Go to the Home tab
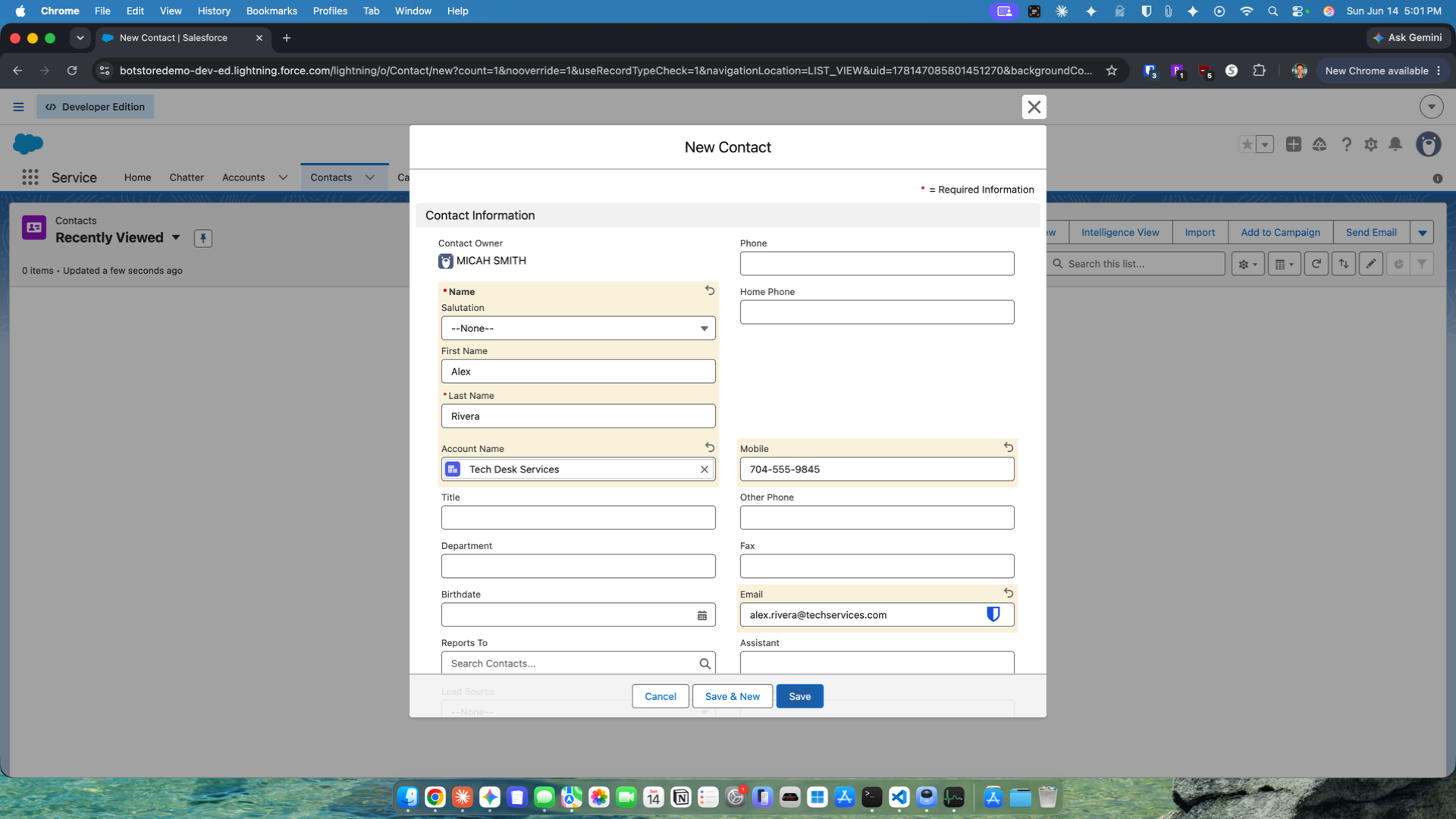 pos(137,177)
